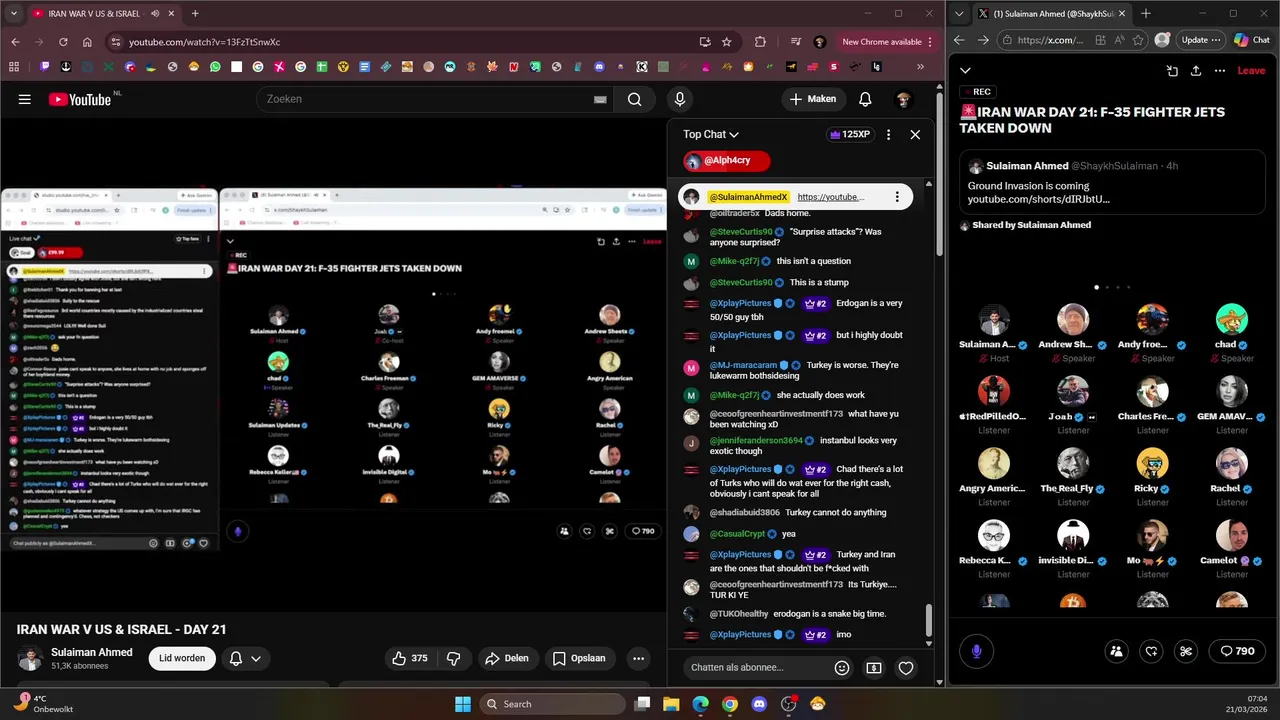Screen dimensions: 1280x720
Task: Open Edge profile avatar
Action: 1162,40
